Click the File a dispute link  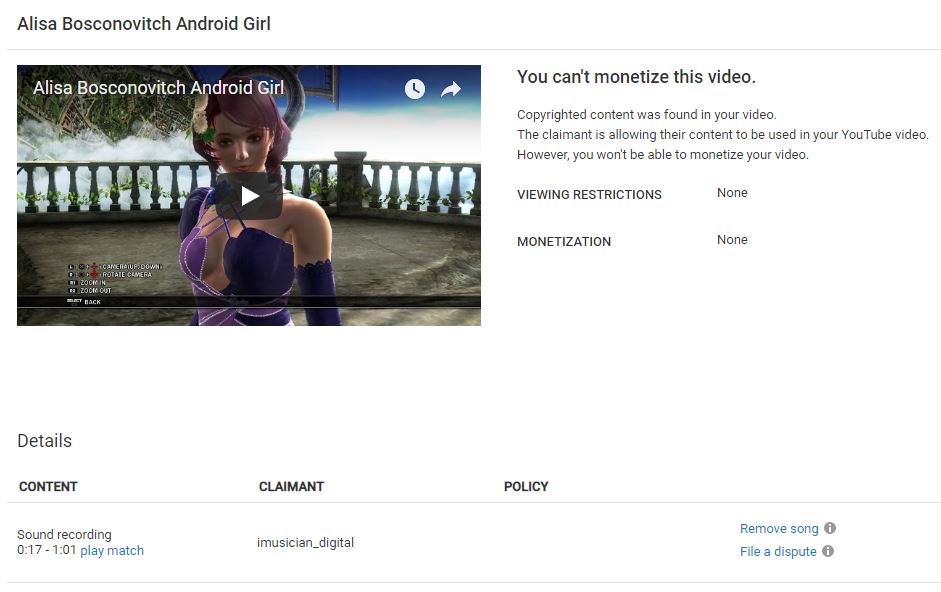pos(778,551)
